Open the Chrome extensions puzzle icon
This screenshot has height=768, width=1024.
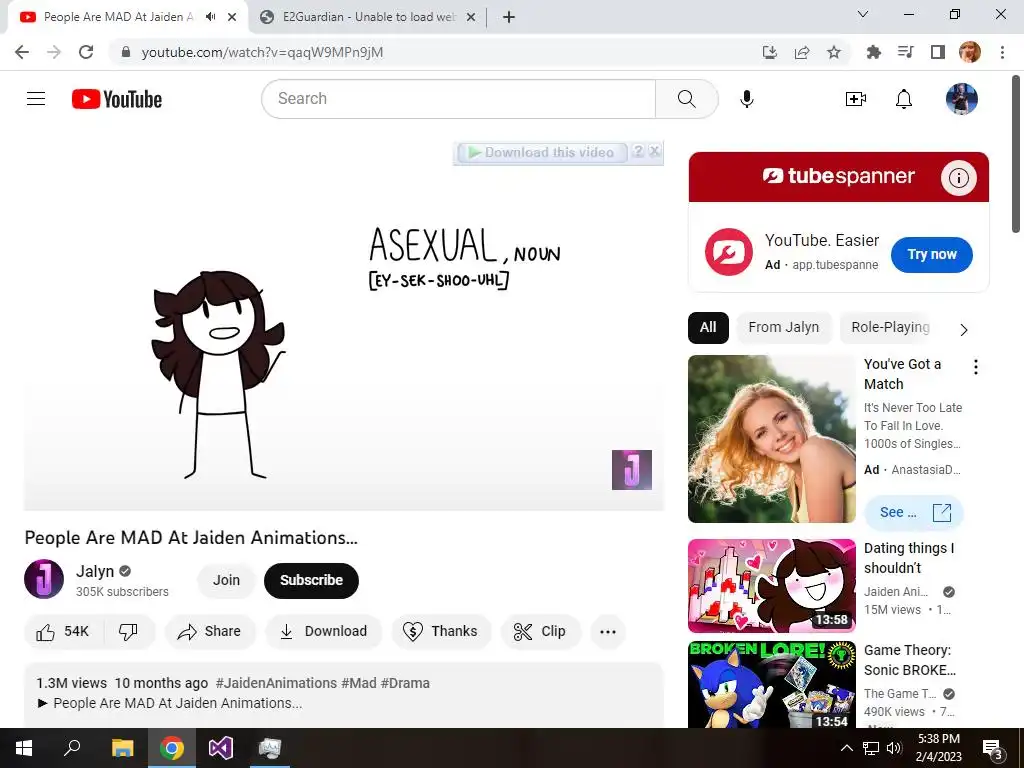tap(874, 52)
